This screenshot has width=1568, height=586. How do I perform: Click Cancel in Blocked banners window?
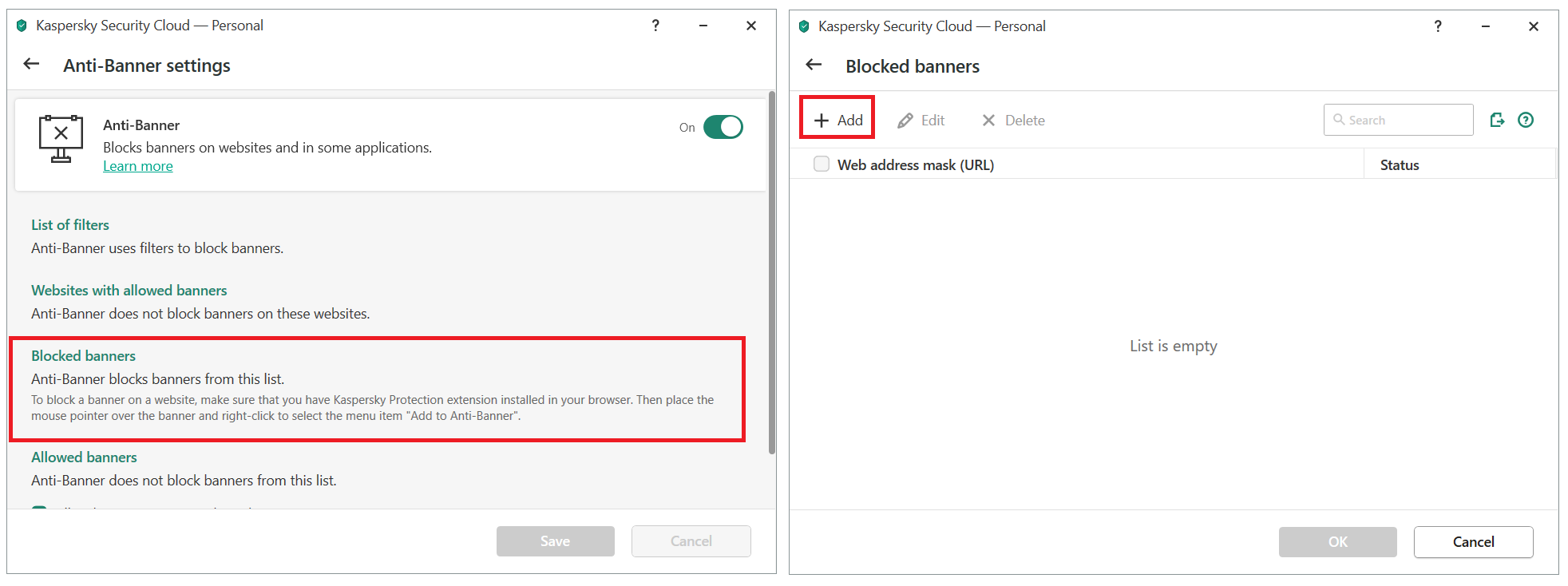click(1474, 542)
